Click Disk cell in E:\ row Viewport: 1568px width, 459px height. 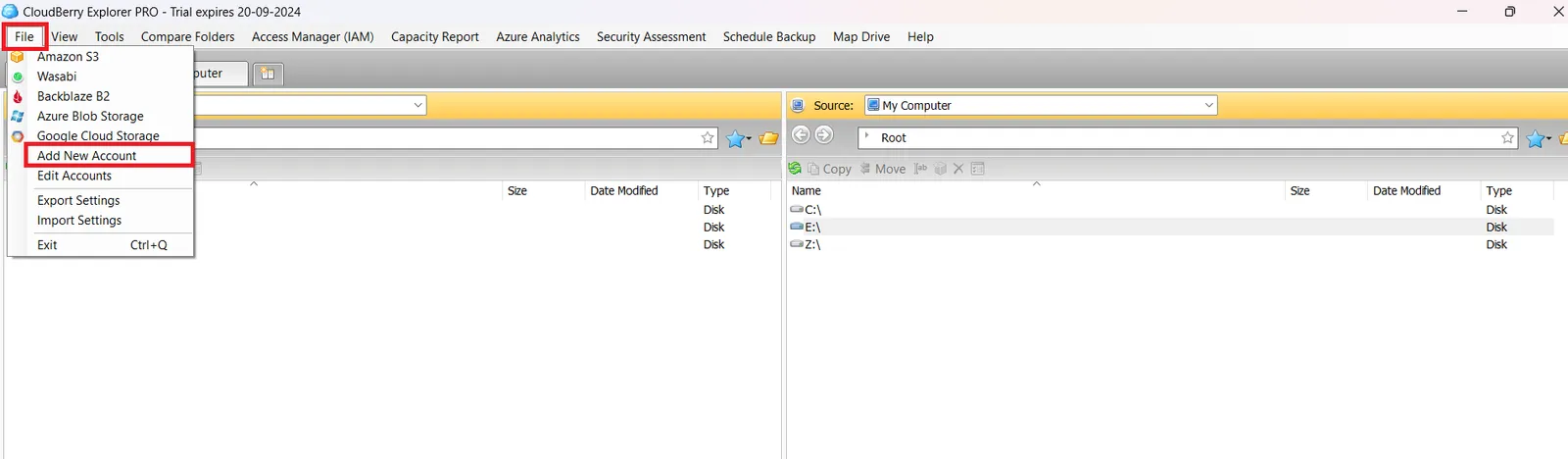click(1496, 228)
